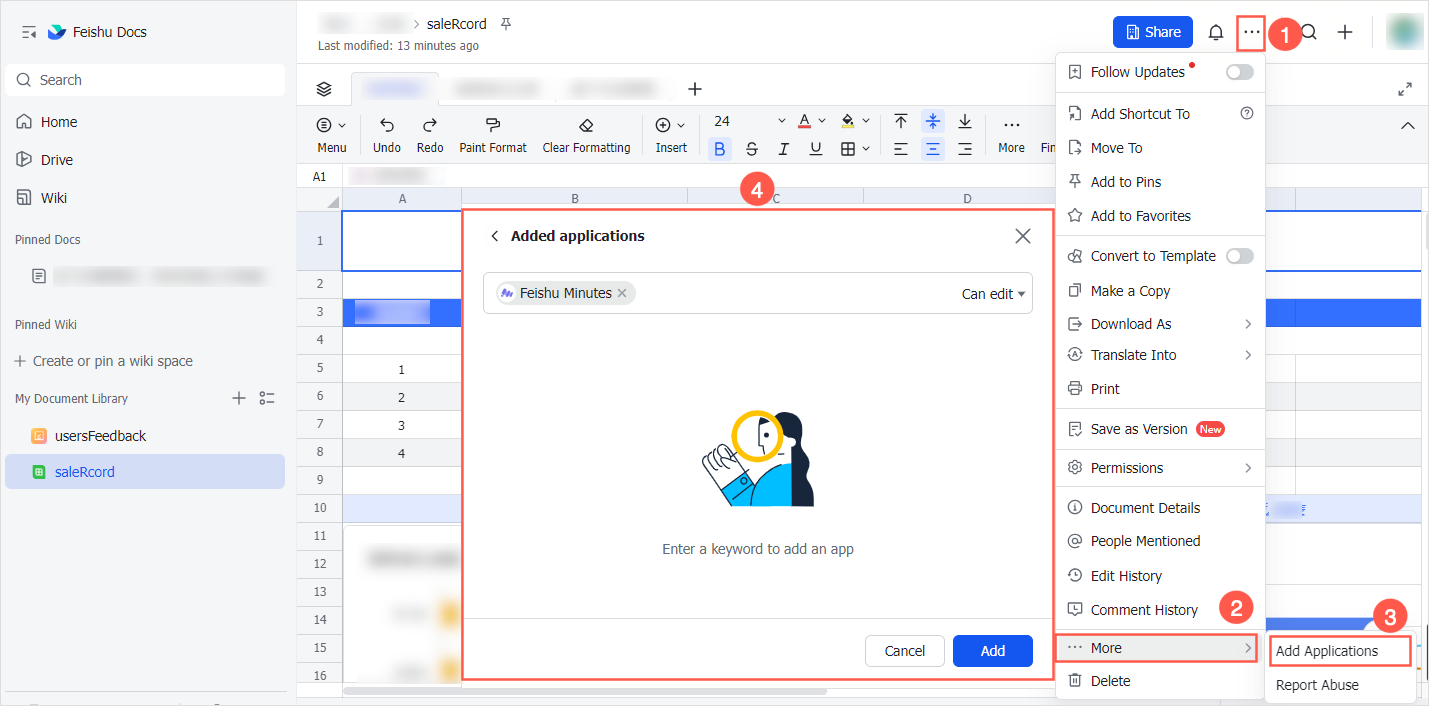
Task: Add a new sheet tab with plus
Action: click(695, 89)
